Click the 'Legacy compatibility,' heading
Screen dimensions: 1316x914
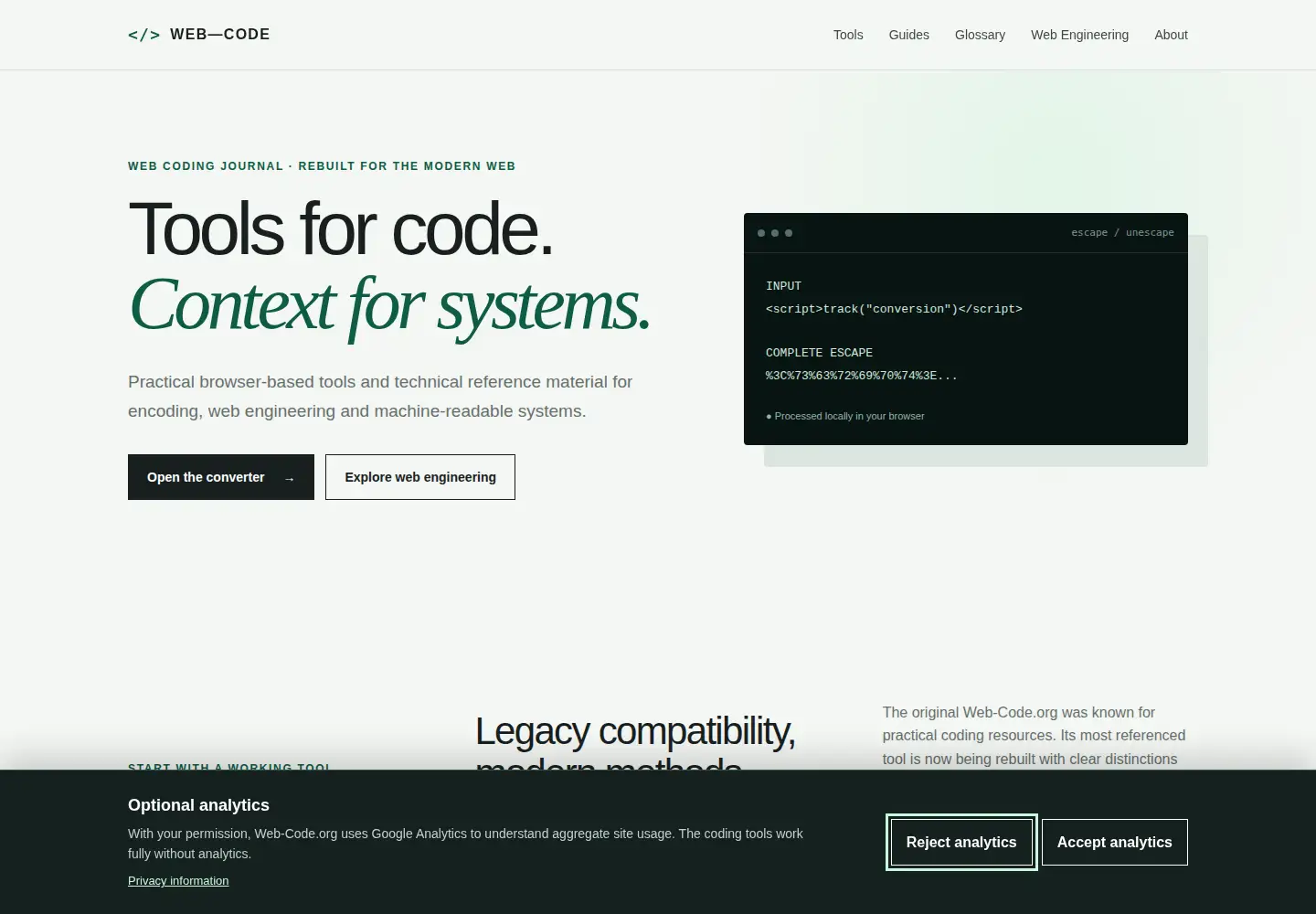(x=635, y=731)
